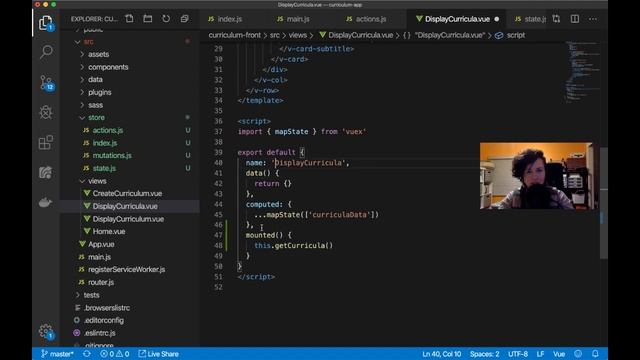Screen dimensions: 640x360
Task: Expand the tests folder
Action: 91,295
